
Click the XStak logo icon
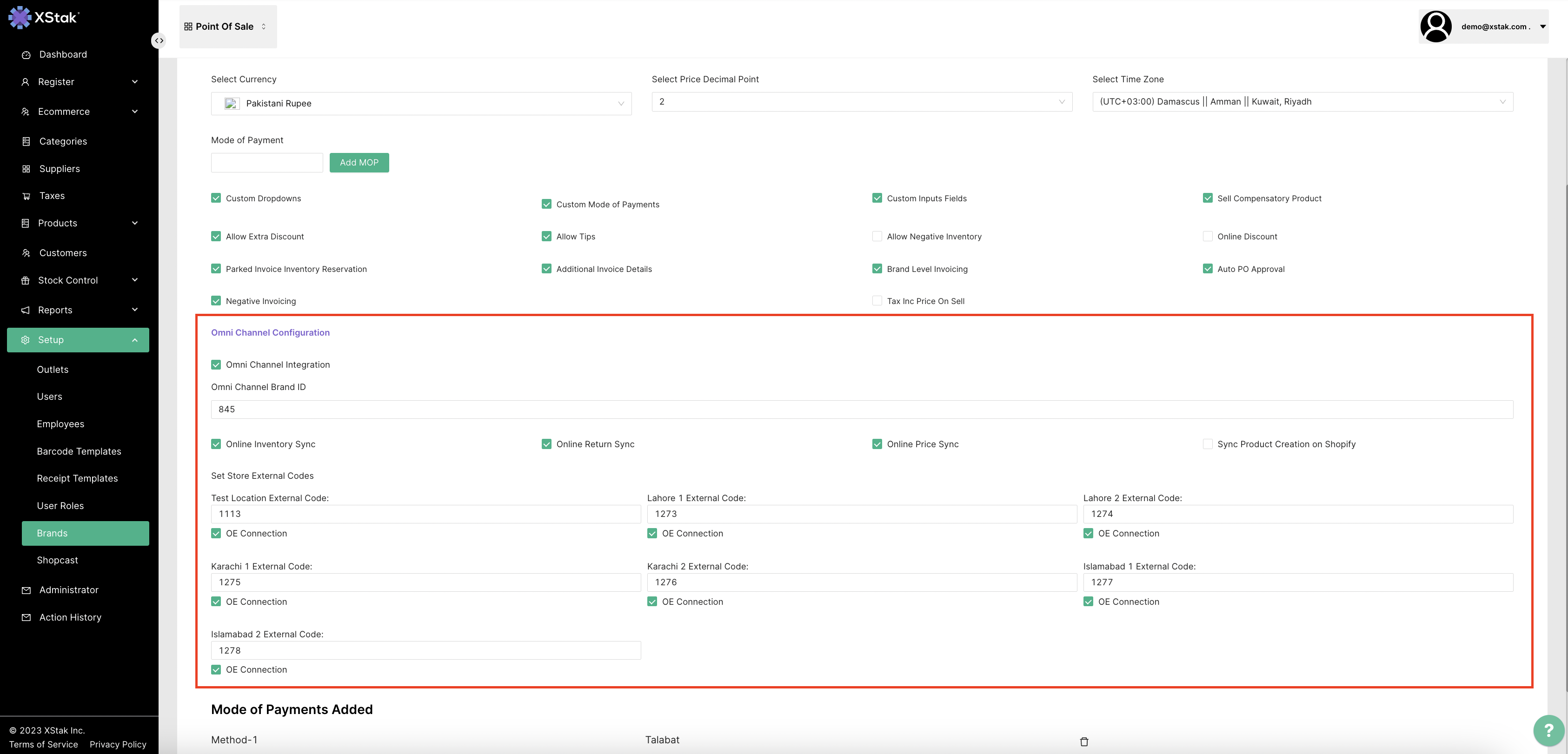(x=20, y=17)
